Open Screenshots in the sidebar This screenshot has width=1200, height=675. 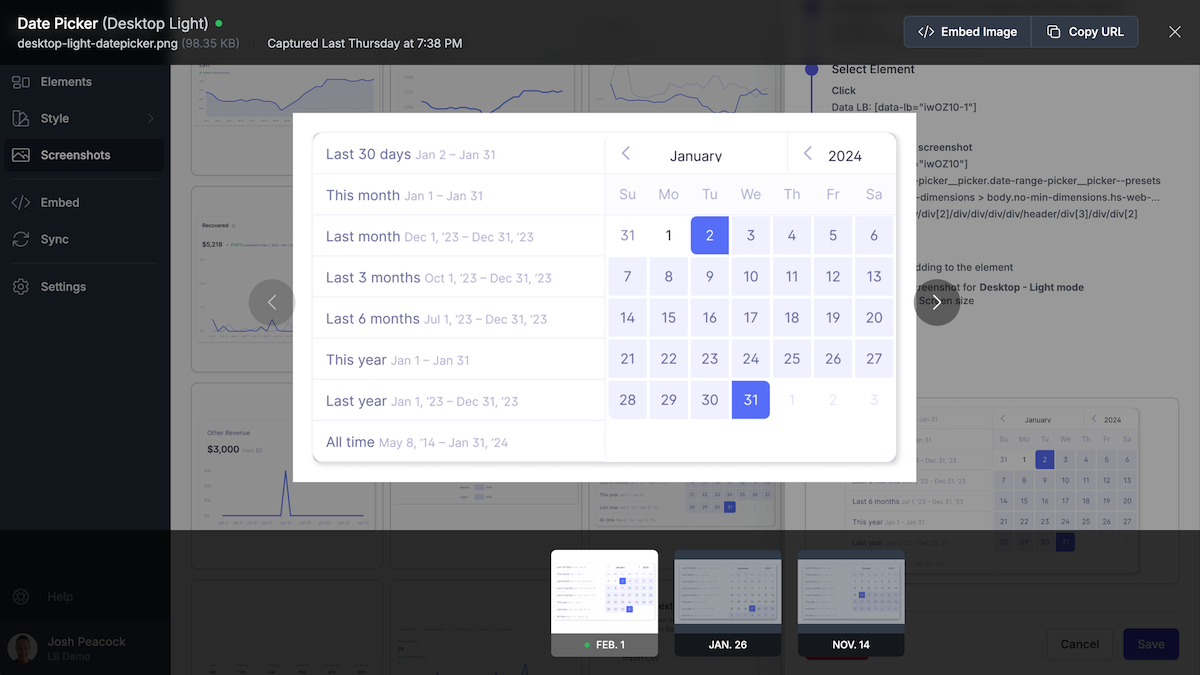[x=82, y=155]
